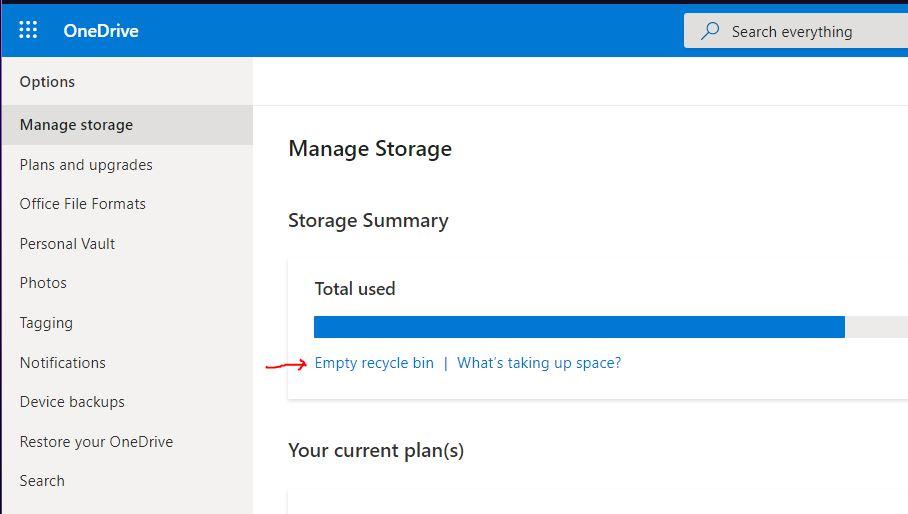Select Photos options

click(x=43, y=283)
